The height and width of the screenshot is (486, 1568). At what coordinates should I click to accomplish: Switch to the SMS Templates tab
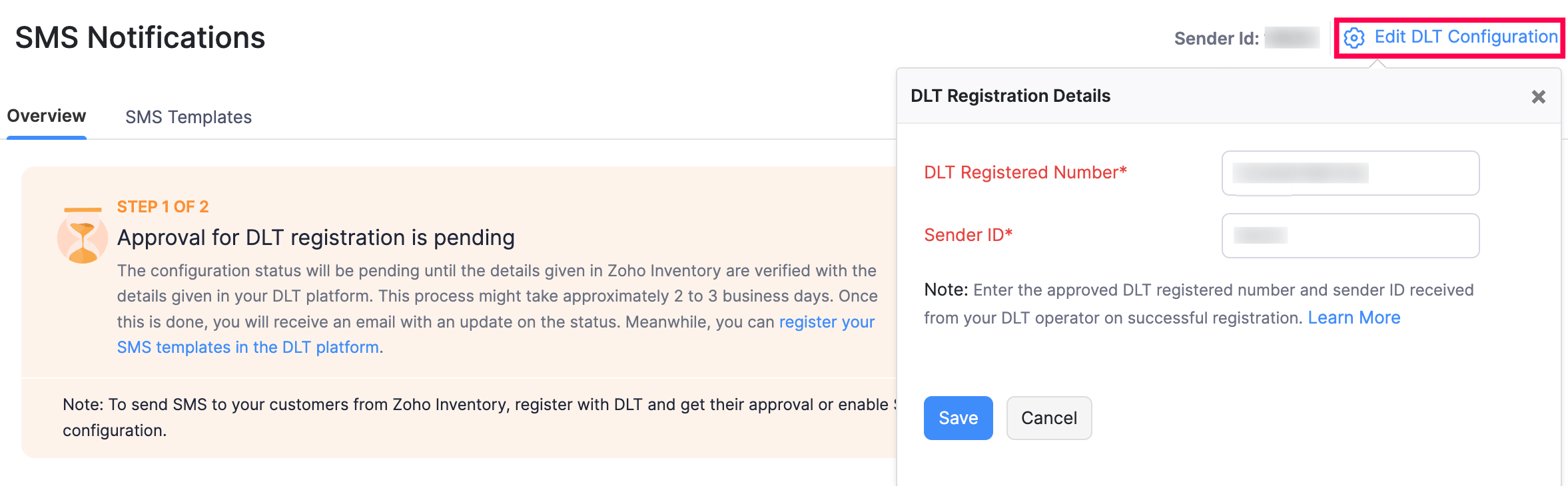[x=189, y=117]
